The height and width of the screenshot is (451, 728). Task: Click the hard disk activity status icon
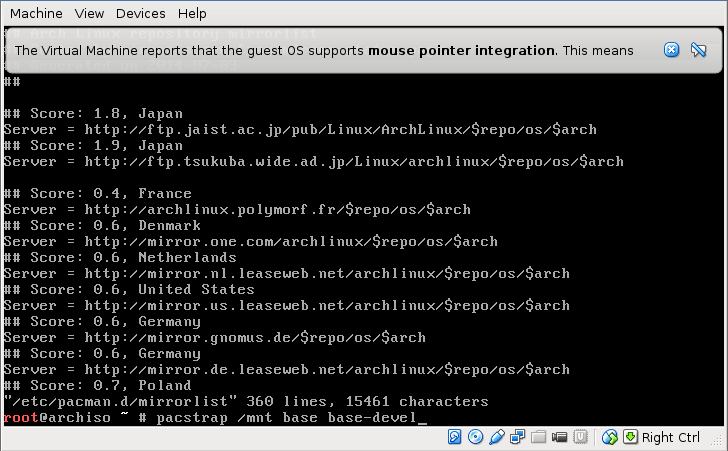point(455,437)
